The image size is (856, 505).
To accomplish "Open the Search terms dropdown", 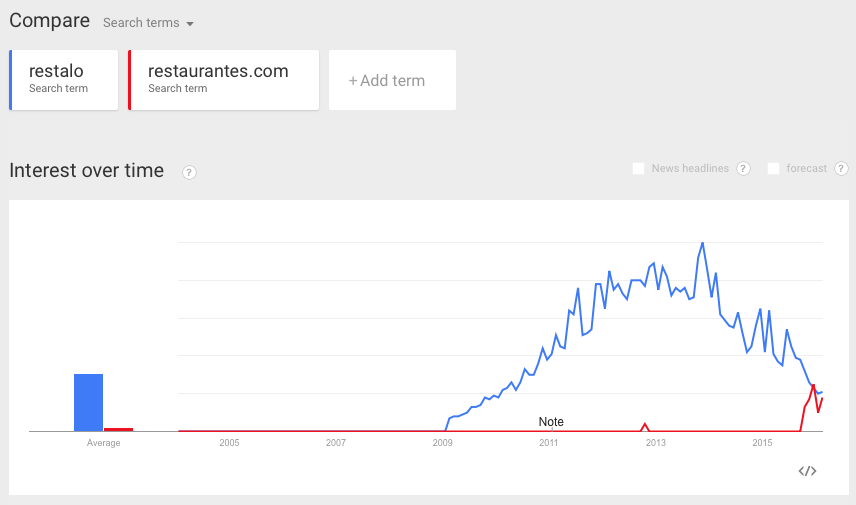I will pos(149,23).
